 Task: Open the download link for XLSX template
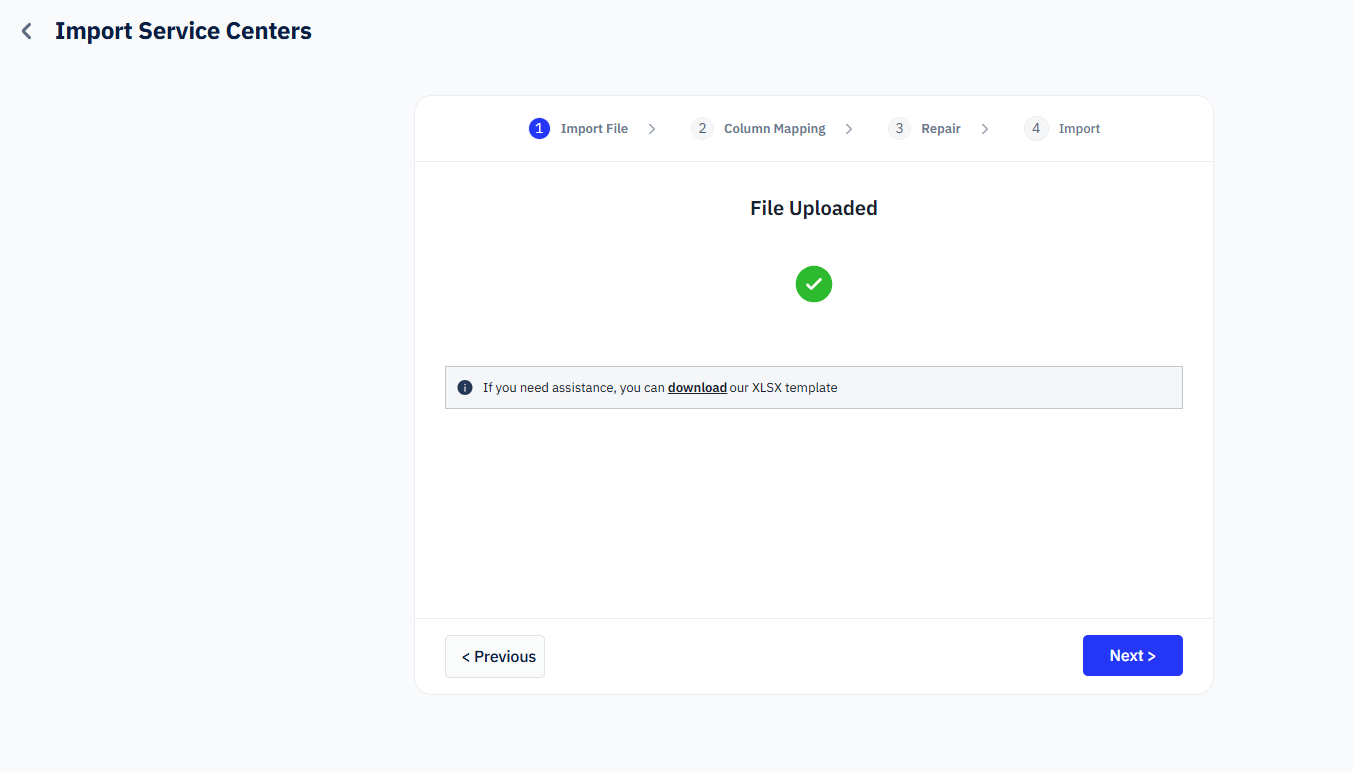(x=697, y=388)
